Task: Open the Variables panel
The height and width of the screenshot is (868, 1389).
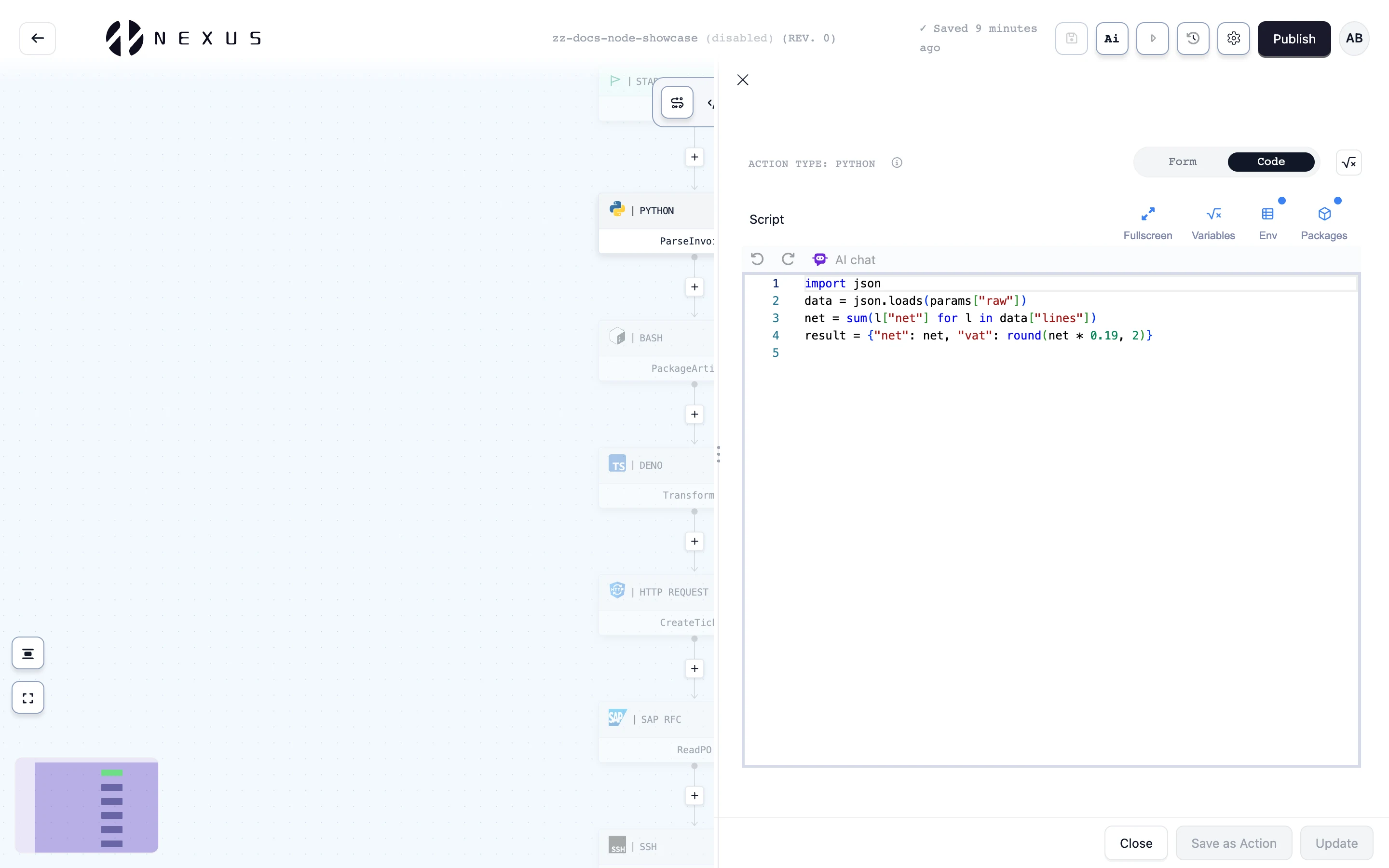Action: tap(1213, 224)
